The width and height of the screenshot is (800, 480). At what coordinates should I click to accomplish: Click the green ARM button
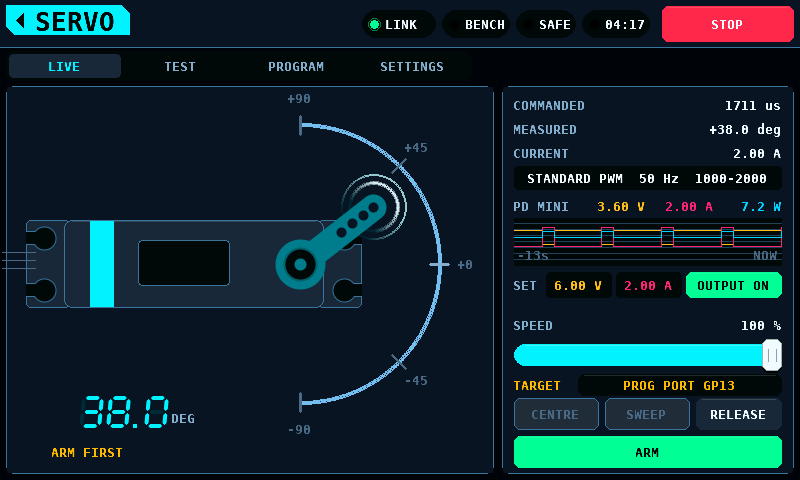tap(647, 452)
